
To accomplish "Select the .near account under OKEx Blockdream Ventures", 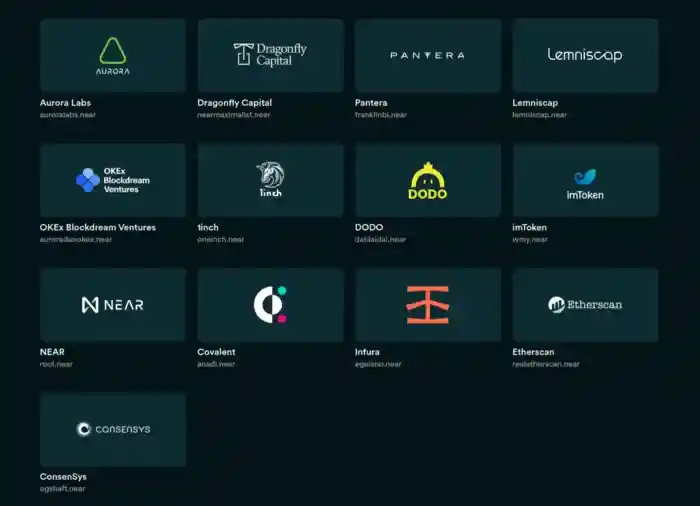I will click(x=76, y=239).
